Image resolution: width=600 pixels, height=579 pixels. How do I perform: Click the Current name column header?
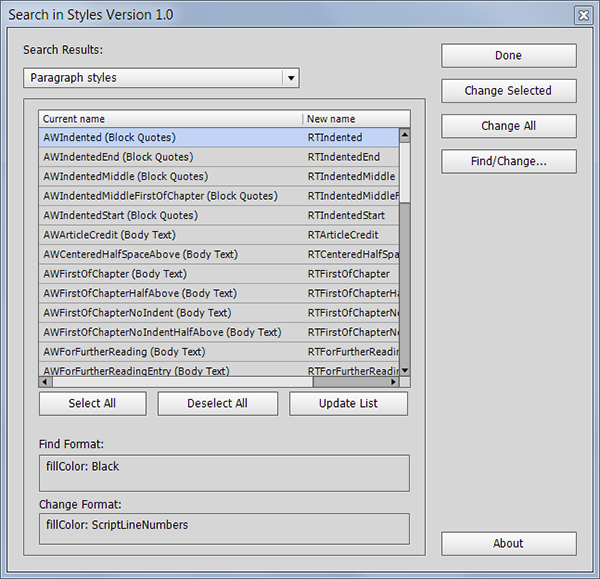171,119
